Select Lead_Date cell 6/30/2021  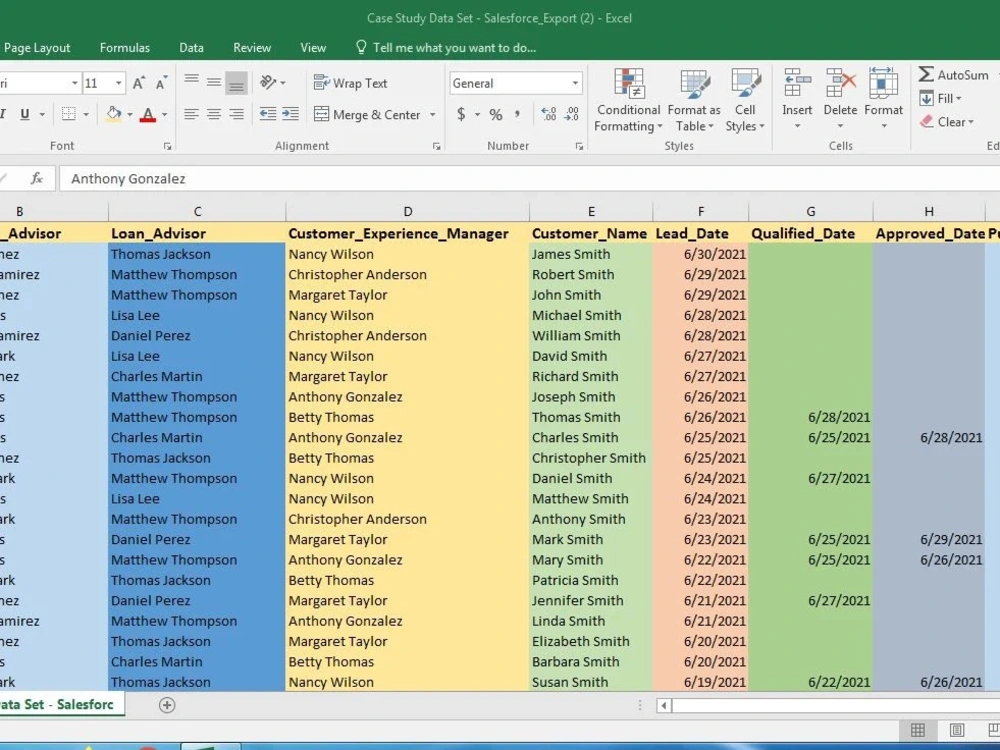[701, 254]
